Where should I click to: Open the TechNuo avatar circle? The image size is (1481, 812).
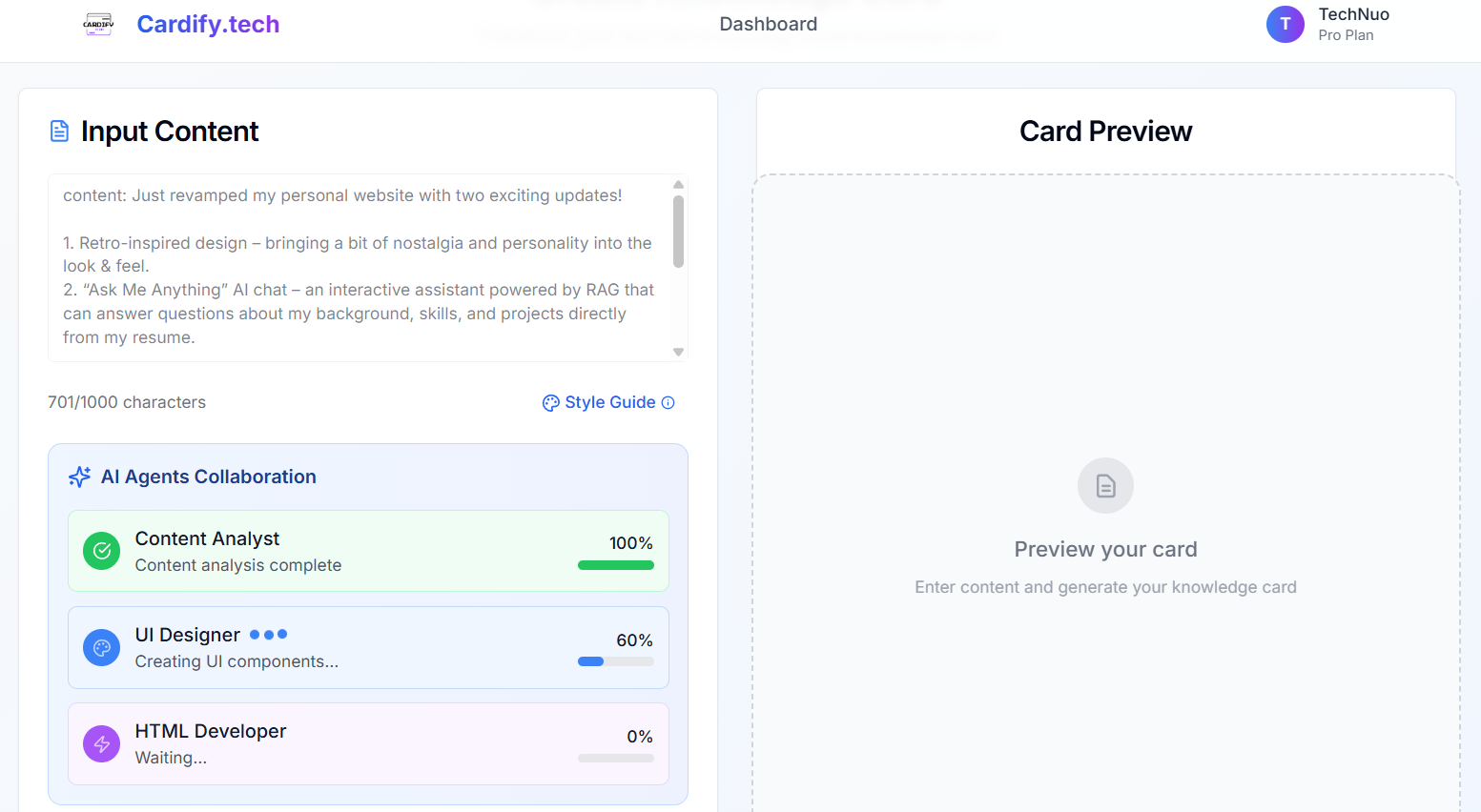(1286, 24)
